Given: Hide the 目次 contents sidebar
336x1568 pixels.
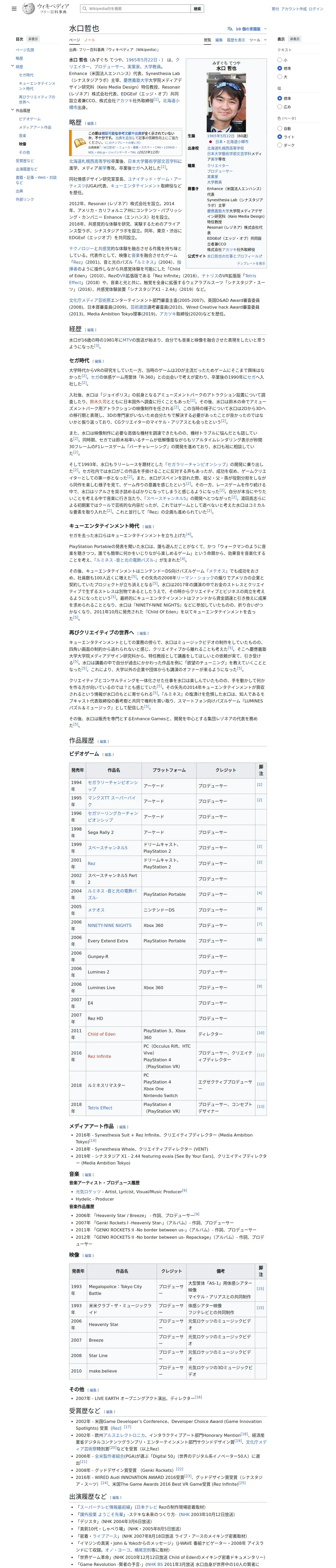Looking at the screenshot, I should point(33,39).
